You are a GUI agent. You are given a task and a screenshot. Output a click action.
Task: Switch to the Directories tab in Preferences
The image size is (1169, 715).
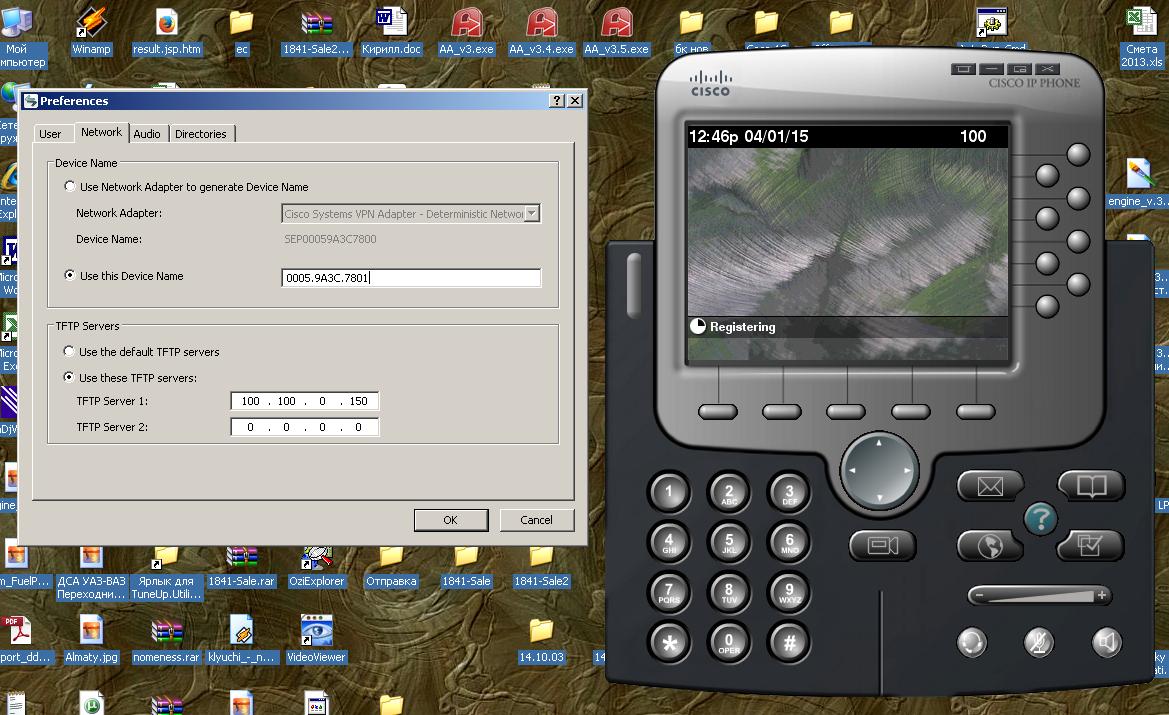(201, 134)
